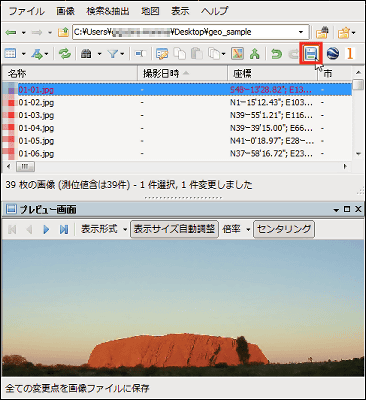Screen dimensions: 366x400
Task: Open the favorite folders dropdown arrow
Action: coord(354,33)
